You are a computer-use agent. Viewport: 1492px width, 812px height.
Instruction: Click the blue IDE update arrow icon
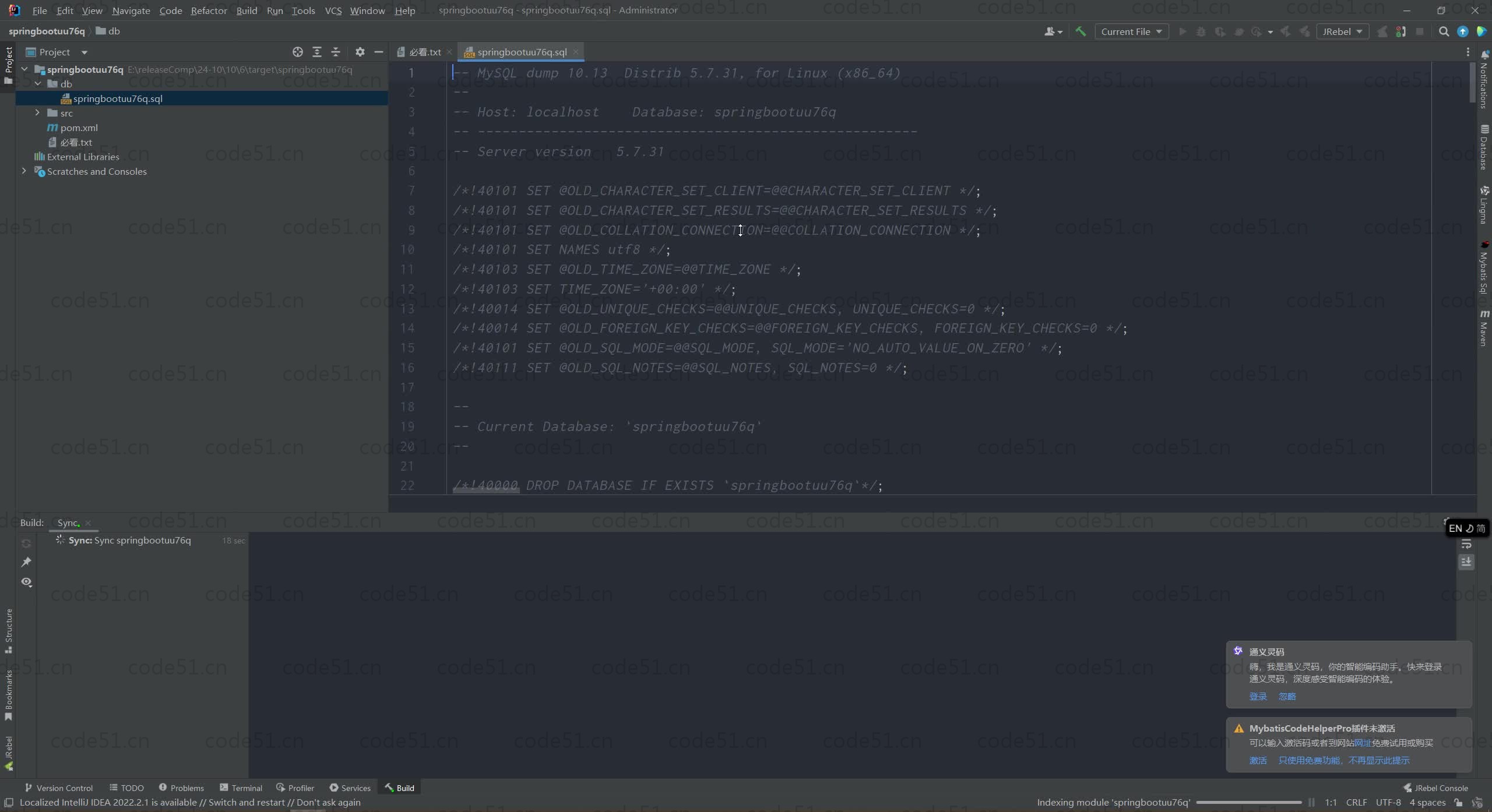coord(1462,31)
